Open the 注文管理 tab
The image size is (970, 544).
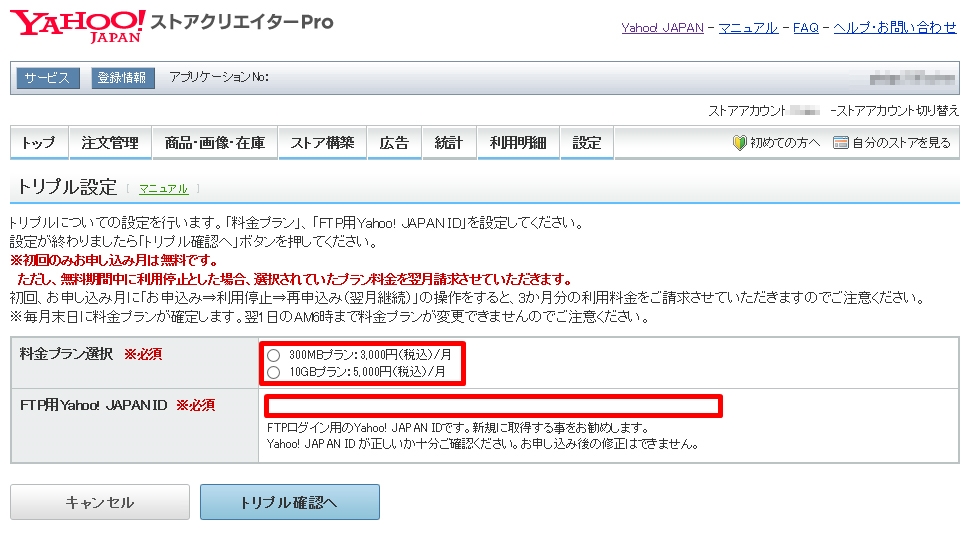110,143
